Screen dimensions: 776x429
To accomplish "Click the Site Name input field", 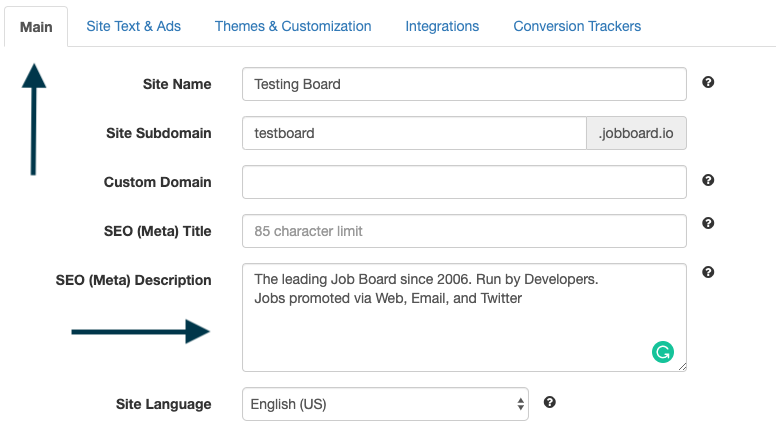I will click(x=464, y=84).
